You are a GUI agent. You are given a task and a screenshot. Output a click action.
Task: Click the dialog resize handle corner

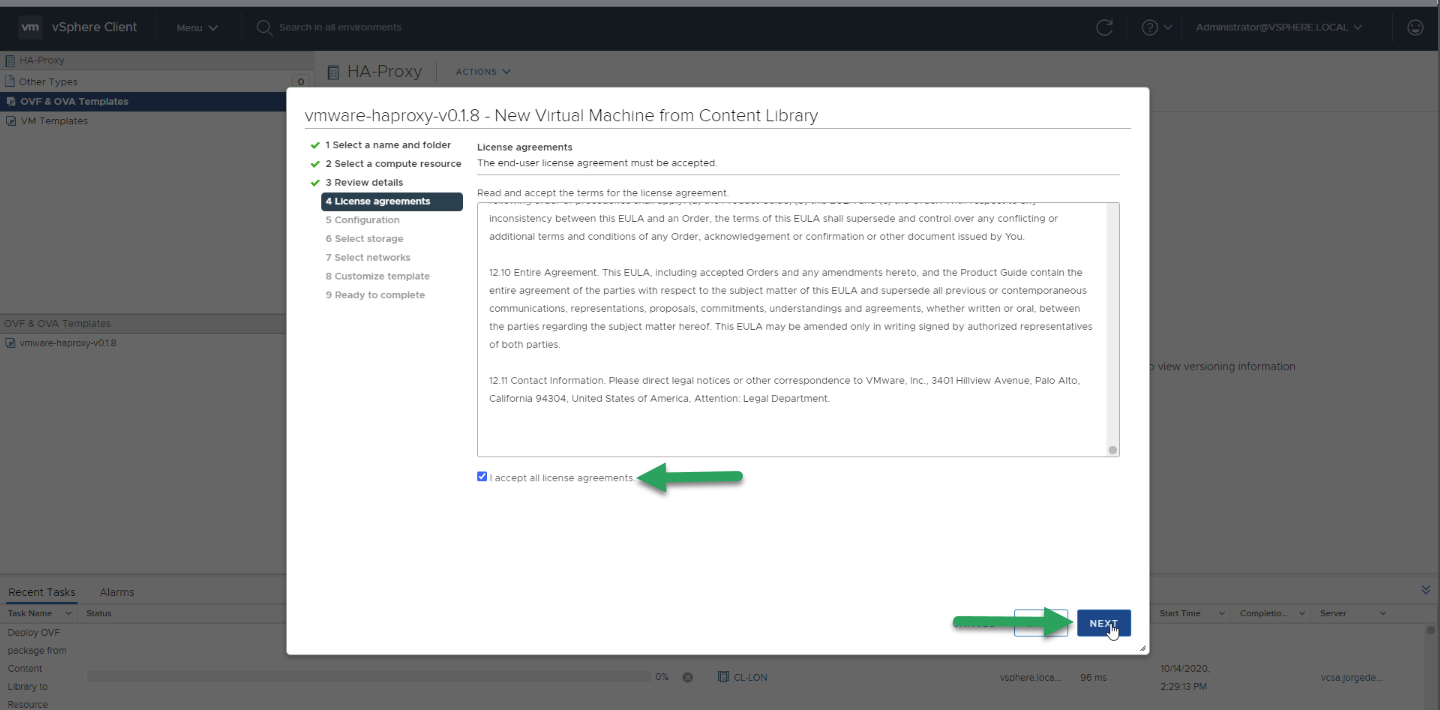1142,648
